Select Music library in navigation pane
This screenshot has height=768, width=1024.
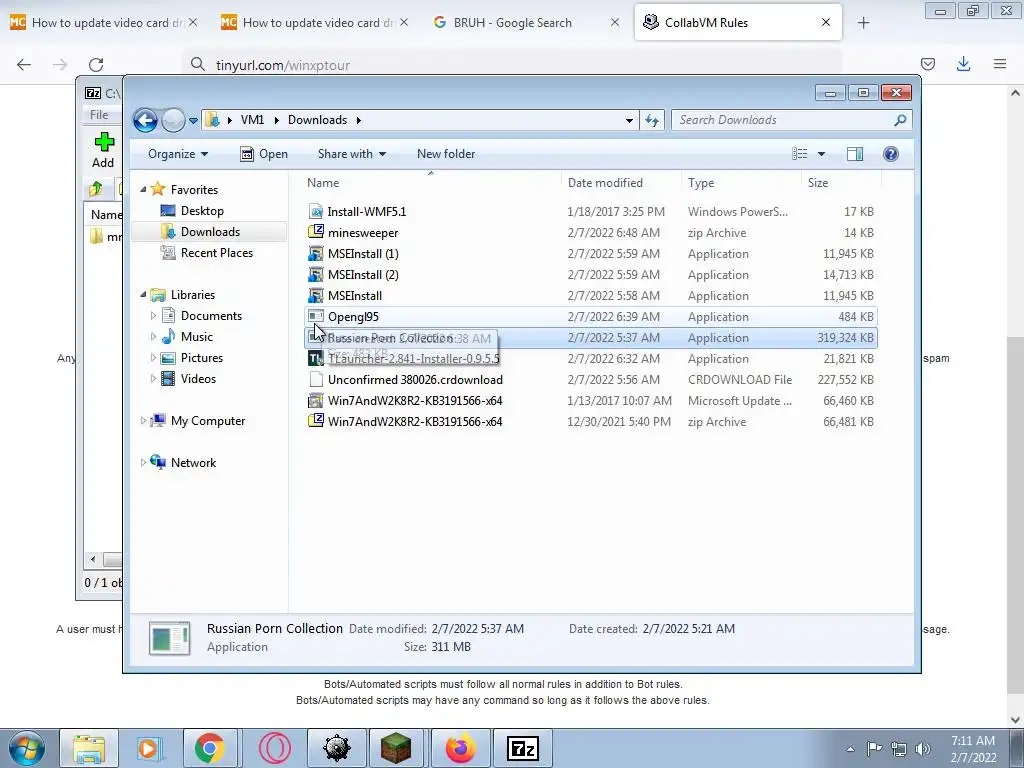point(196,337)
